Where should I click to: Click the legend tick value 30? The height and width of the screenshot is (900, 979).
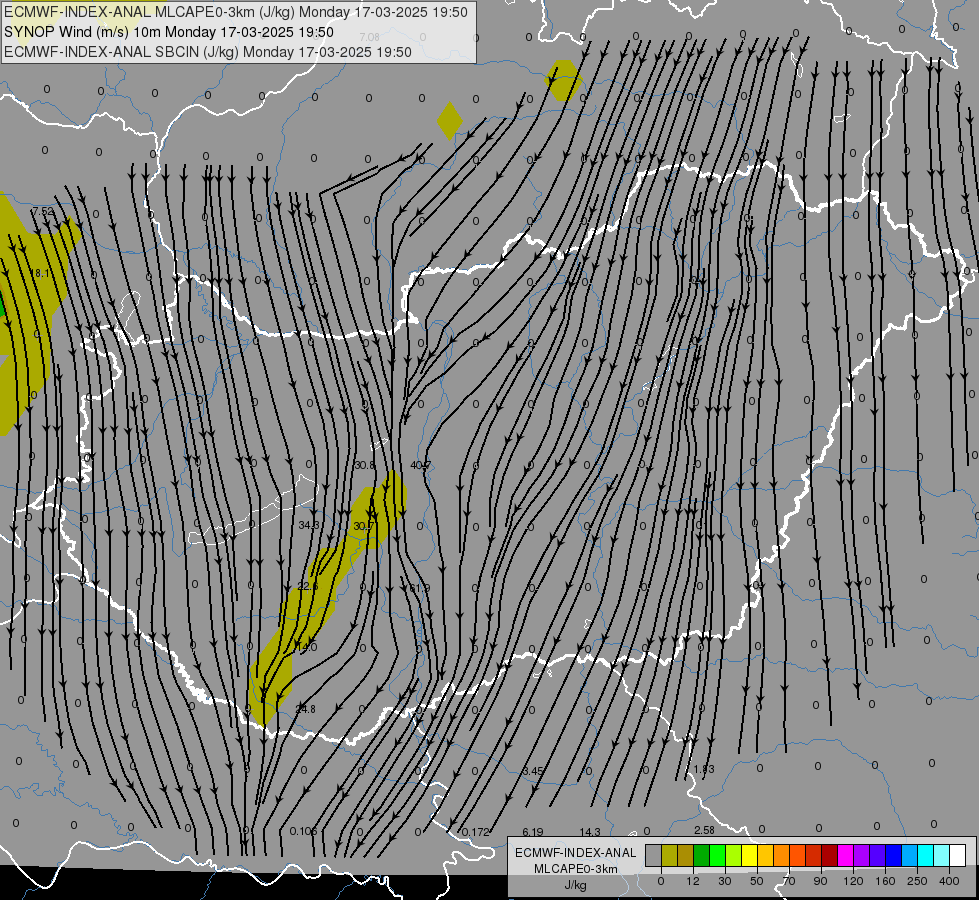coord(725,881)
